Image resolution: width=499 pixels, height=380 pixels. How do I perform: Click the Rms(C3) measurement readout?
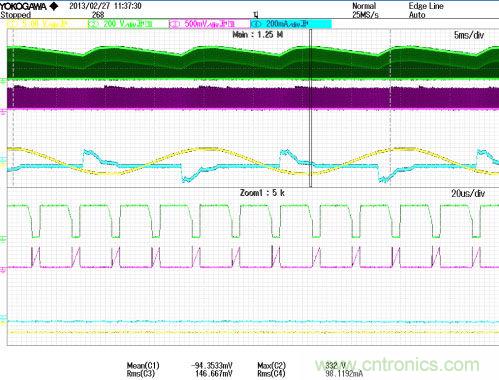[180, 374]
